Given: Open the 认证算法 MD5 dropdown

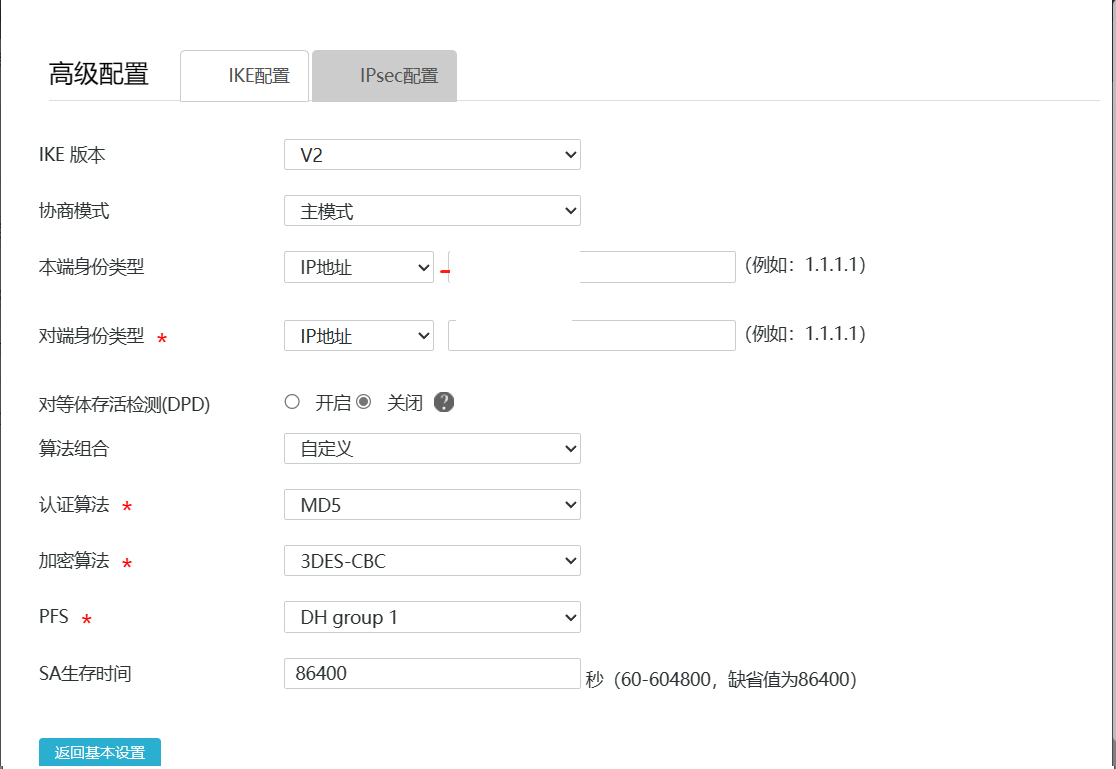Looking at the screenshot, I should 432,505.
